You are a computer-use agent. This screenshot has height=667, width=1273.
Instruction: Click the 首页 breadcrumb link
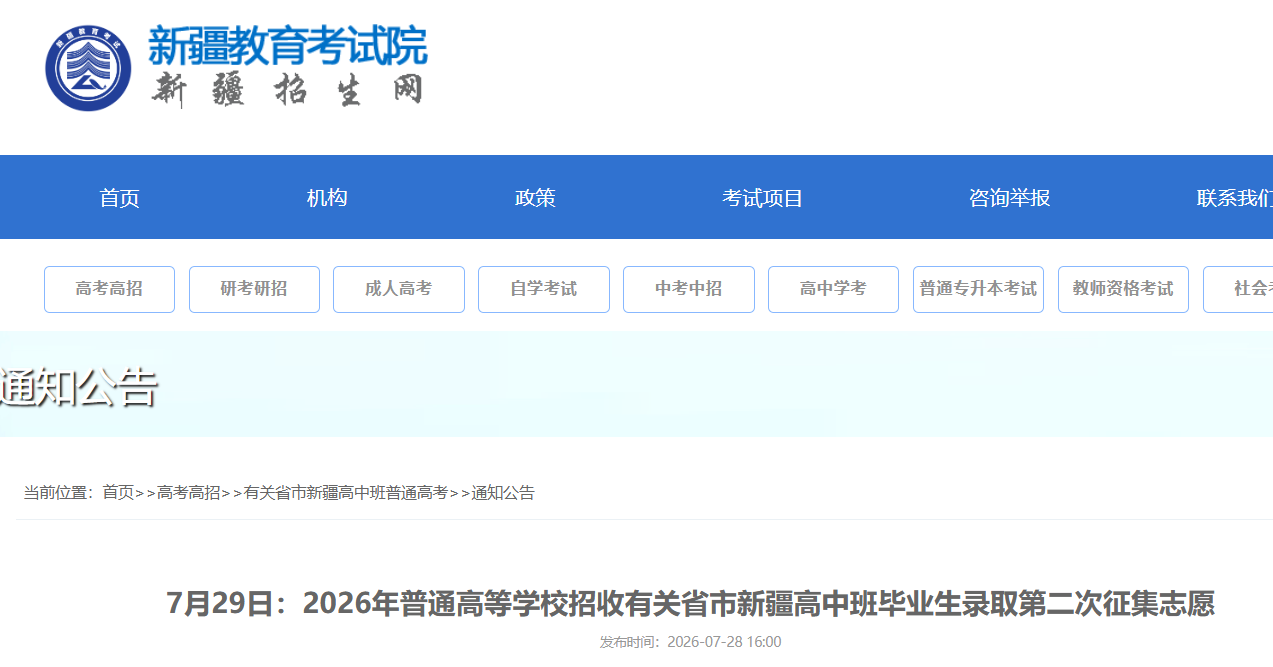click(118, 492)
